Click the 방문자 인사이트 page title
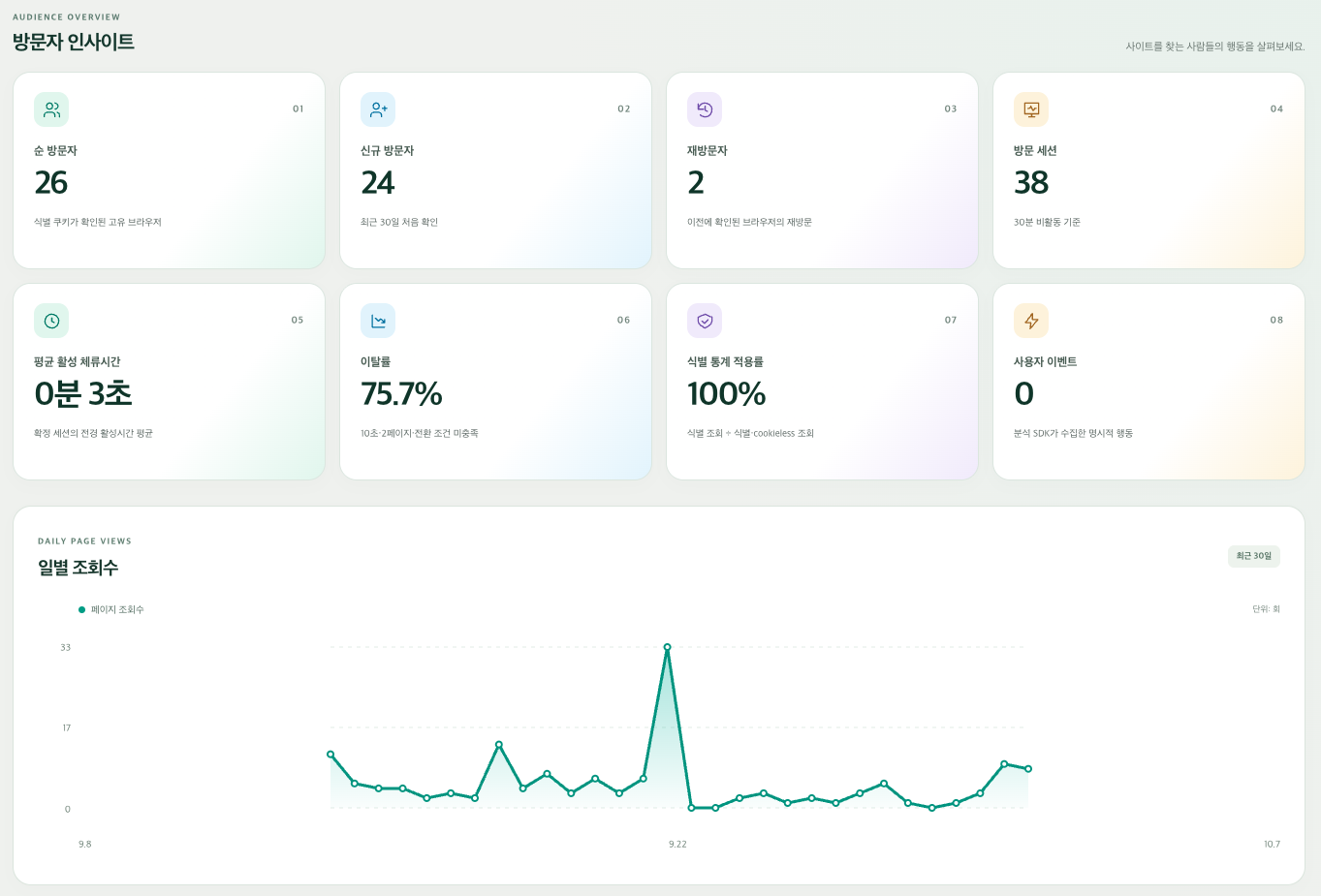The width and height of the screenshot is (1321, 896). coord(74,42)
